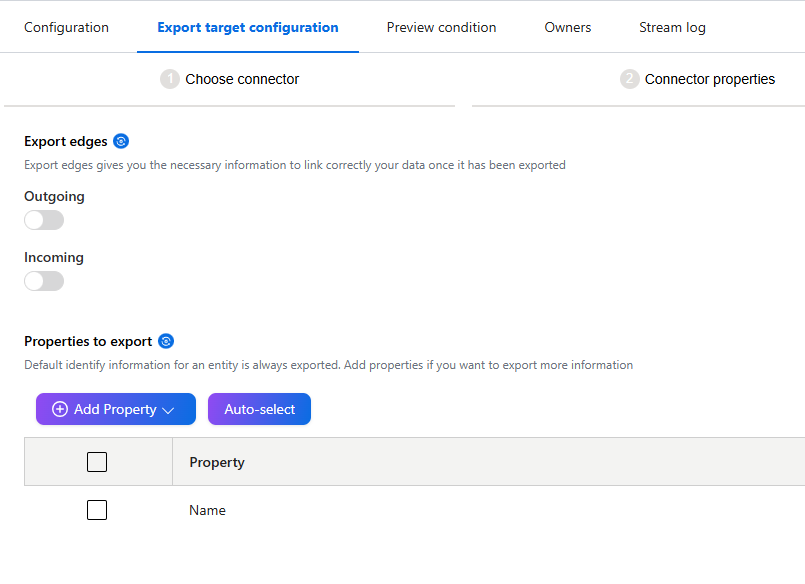This screenshot has width=805, height=584.
Task: Enable the Incoming toggle
Action: coord(43,281)
